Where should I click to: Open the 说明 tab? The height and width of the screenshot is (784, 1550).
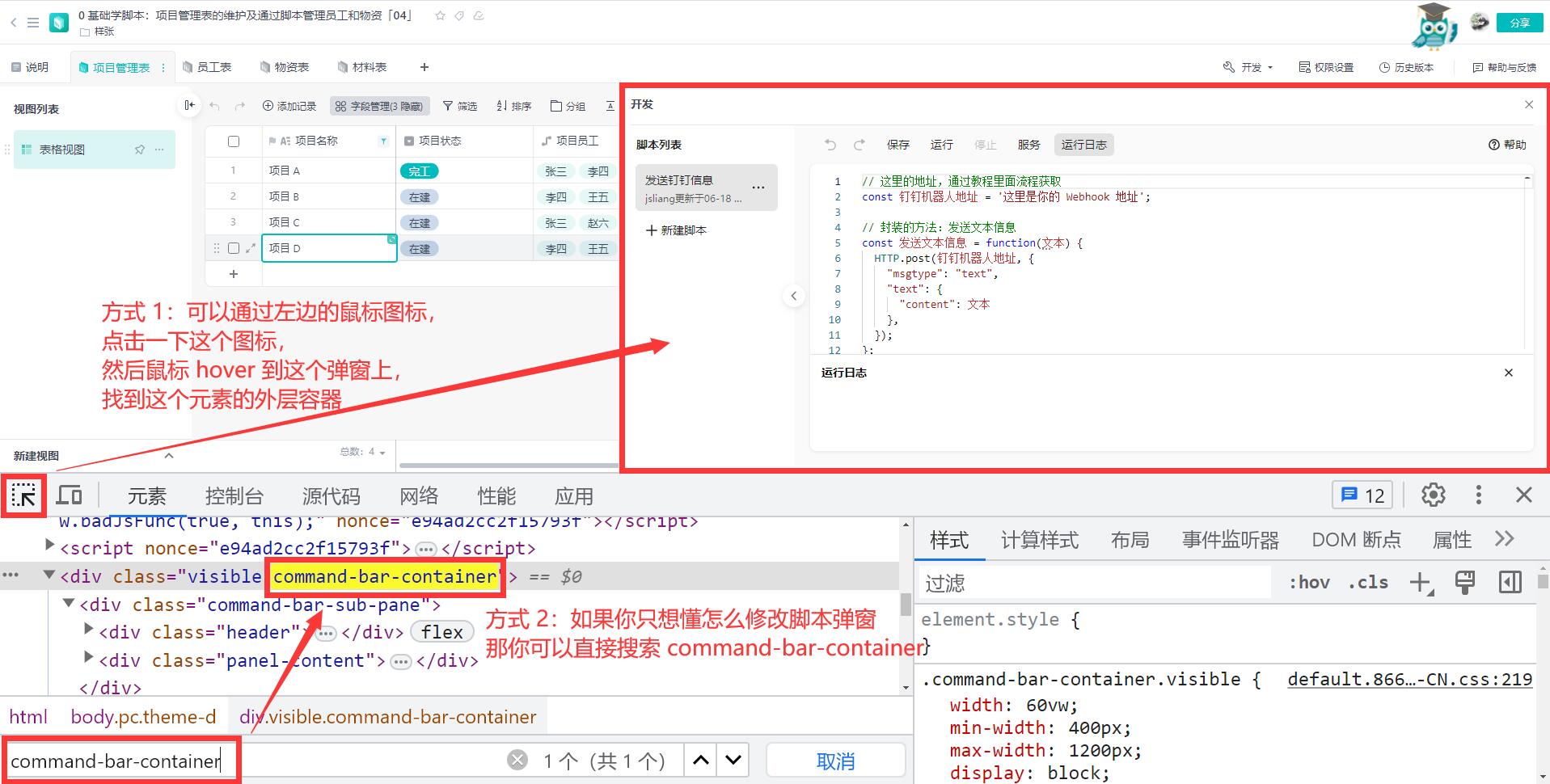pyautogui.click(x=30, y=67)
